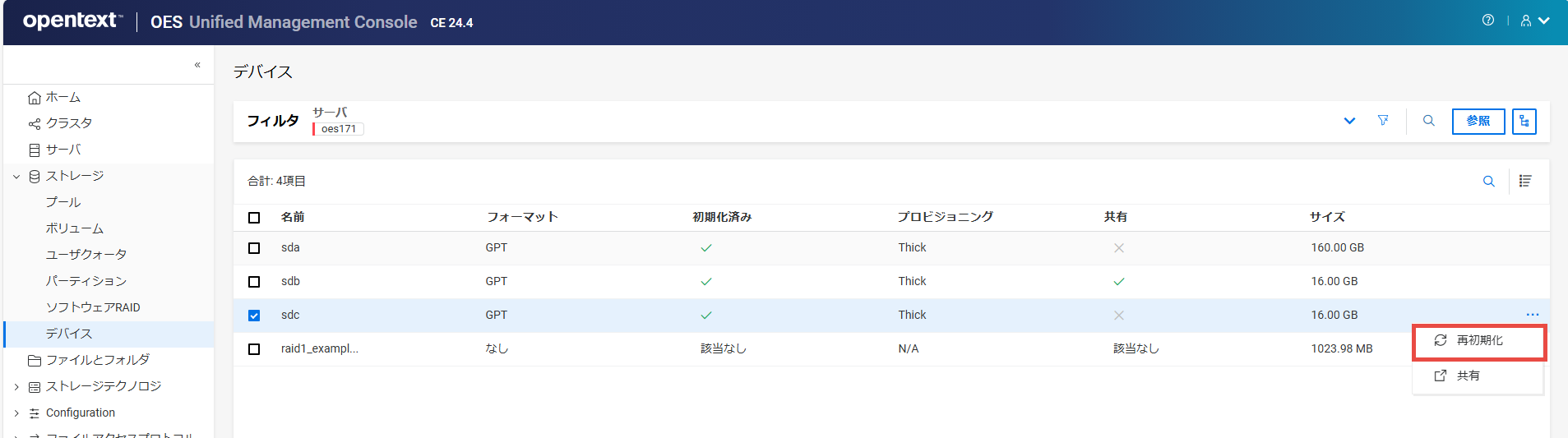Viewport: 1568px width, 438px height.
Task: Select 共有 in the context menu
Action: [x=1468, y=376]
